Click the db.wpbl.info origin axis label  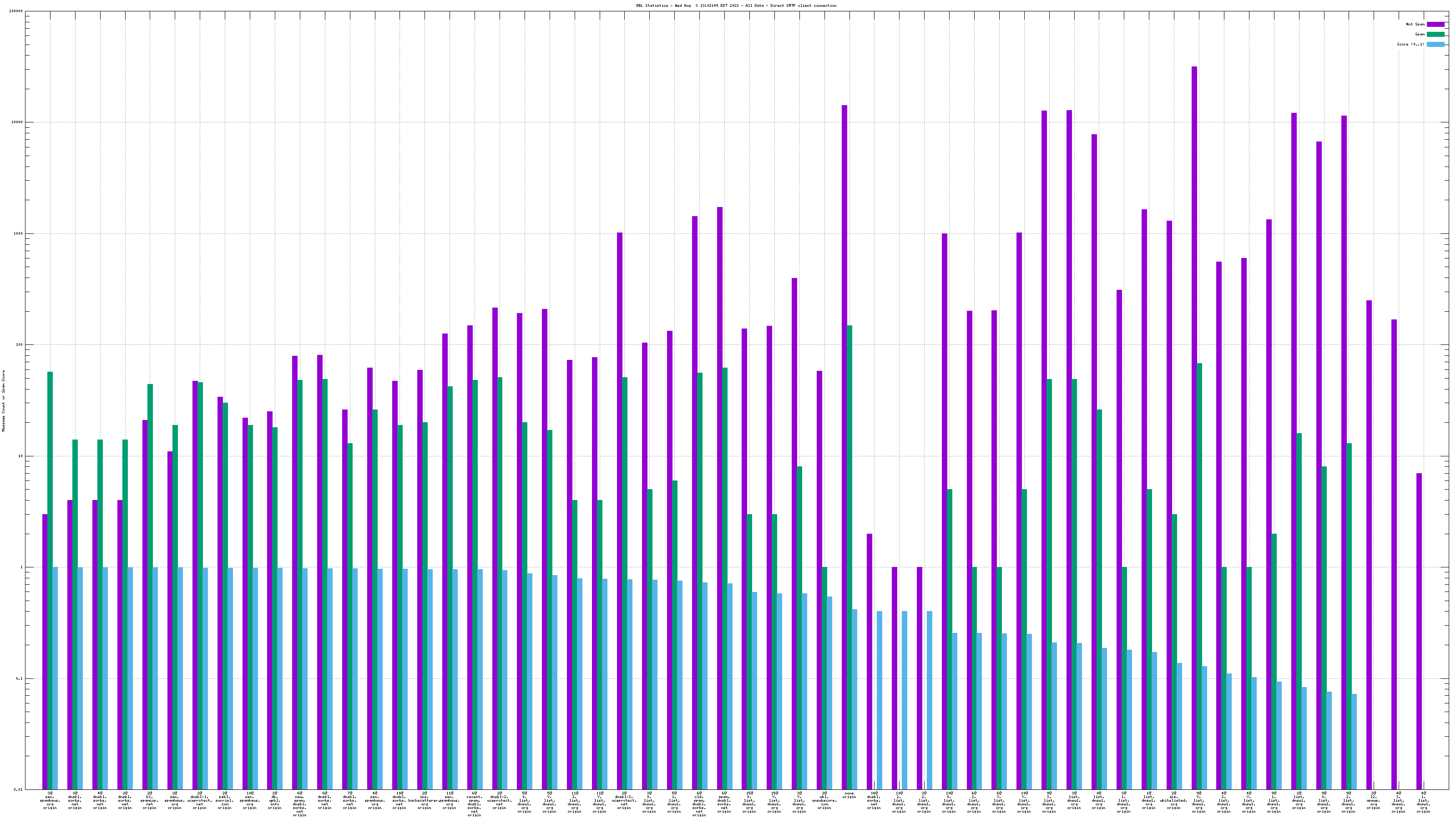274,800
